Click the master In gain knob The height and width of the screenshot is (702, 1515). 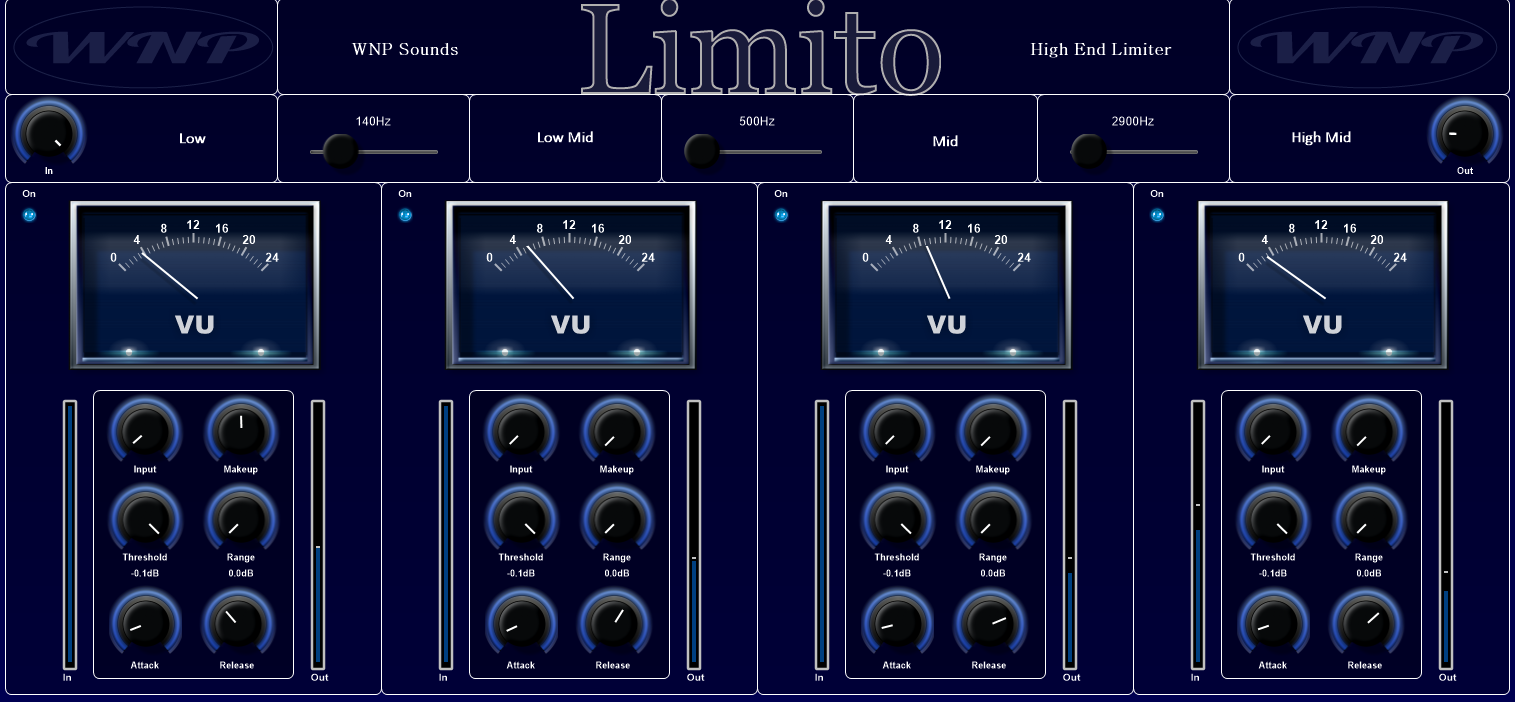coord(48,133)
